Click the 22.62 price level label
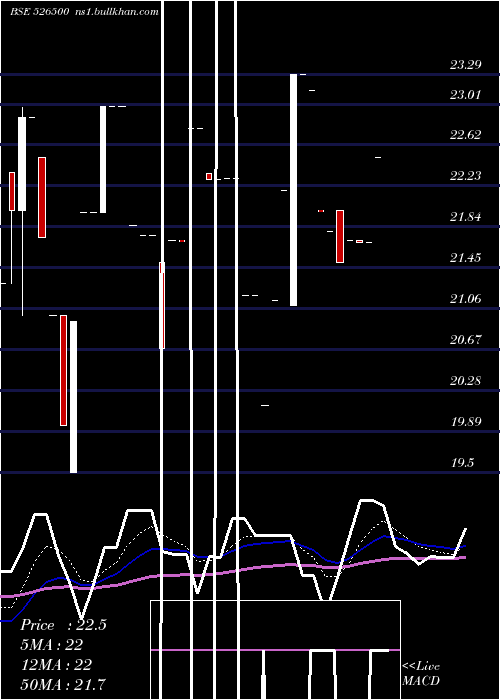This screenshot has height=700, width=500. [466, 135]
